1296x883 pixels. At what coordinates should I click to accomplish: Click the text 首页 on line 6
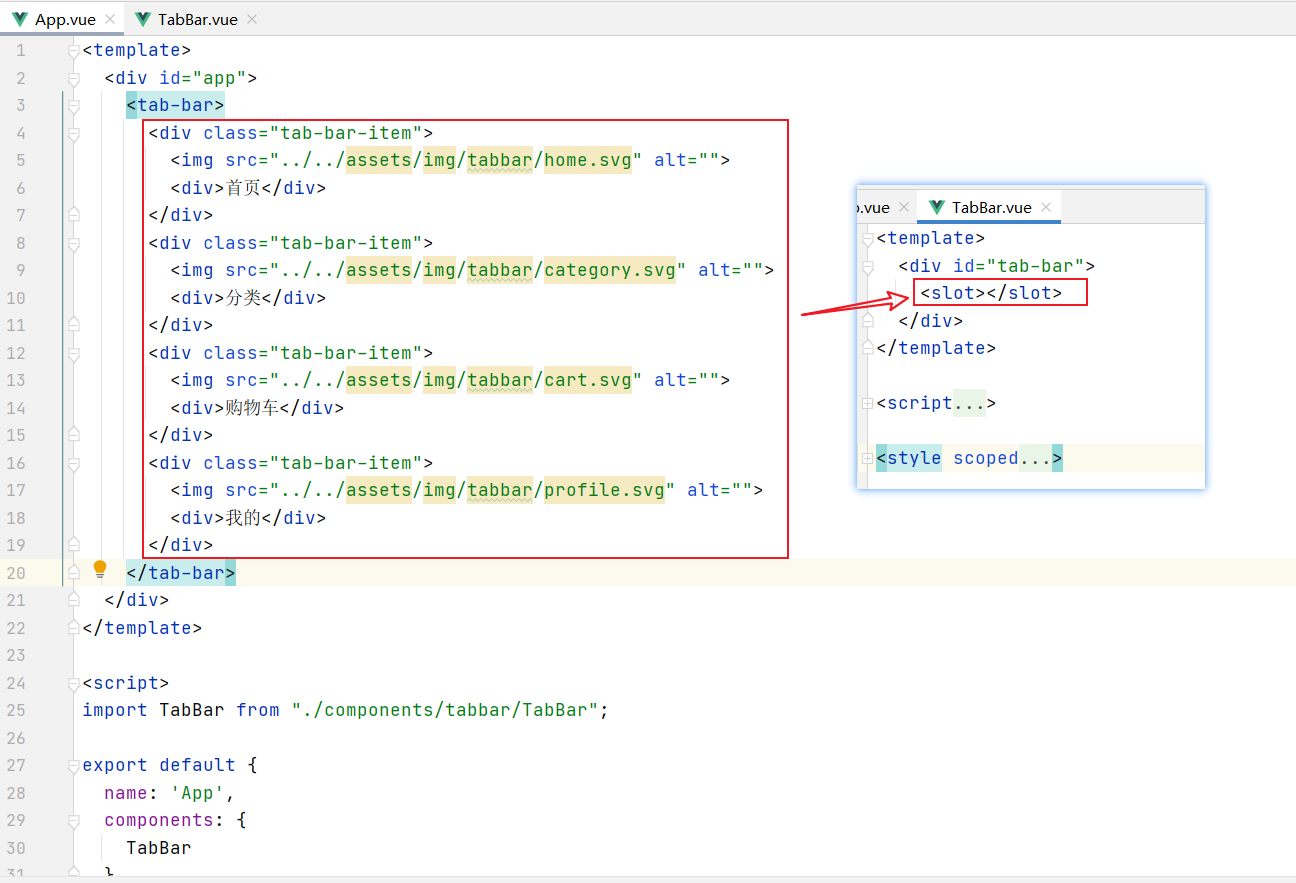click(x=243, y=188)
